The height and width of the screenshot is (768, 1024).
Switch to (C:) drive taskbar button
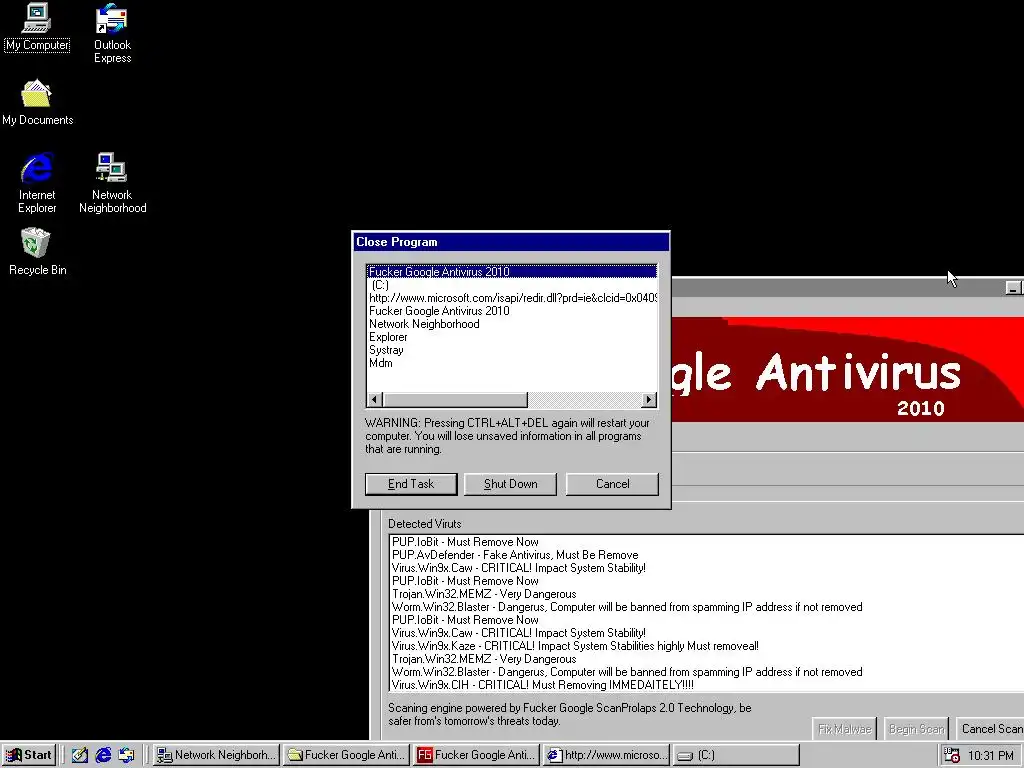click(x=737, y=755)
